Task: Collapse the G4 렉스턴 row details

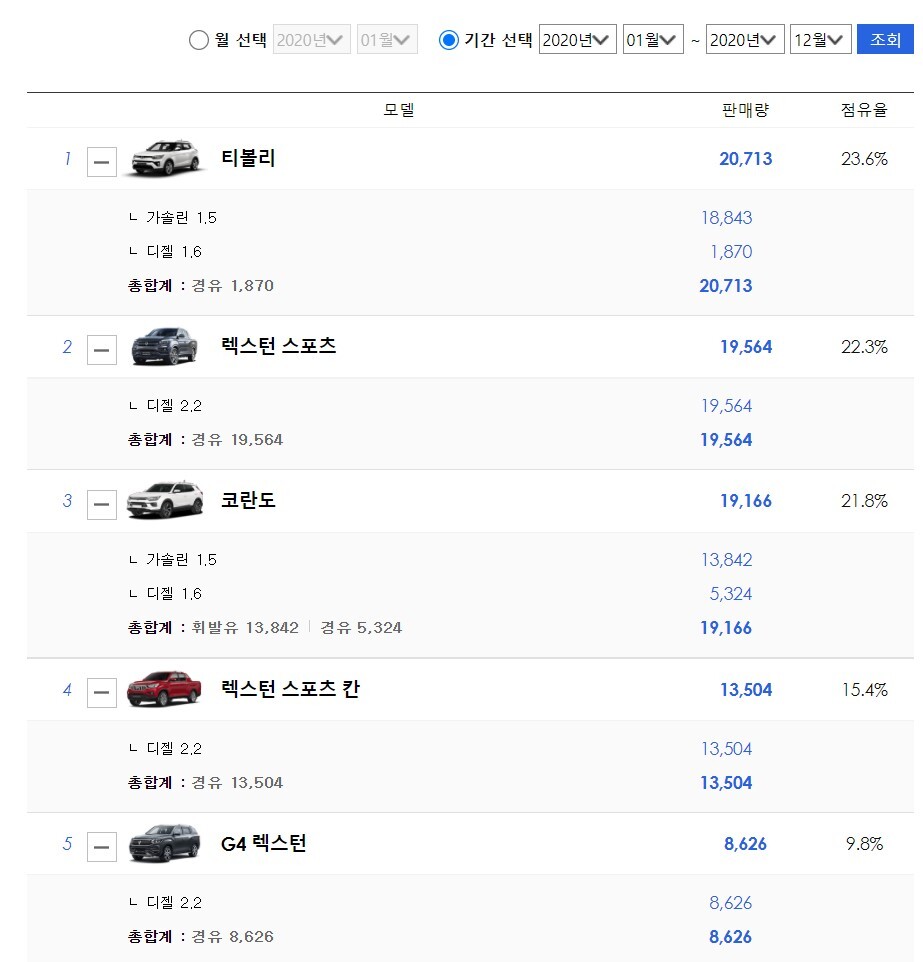Action: tap(102, 847)
